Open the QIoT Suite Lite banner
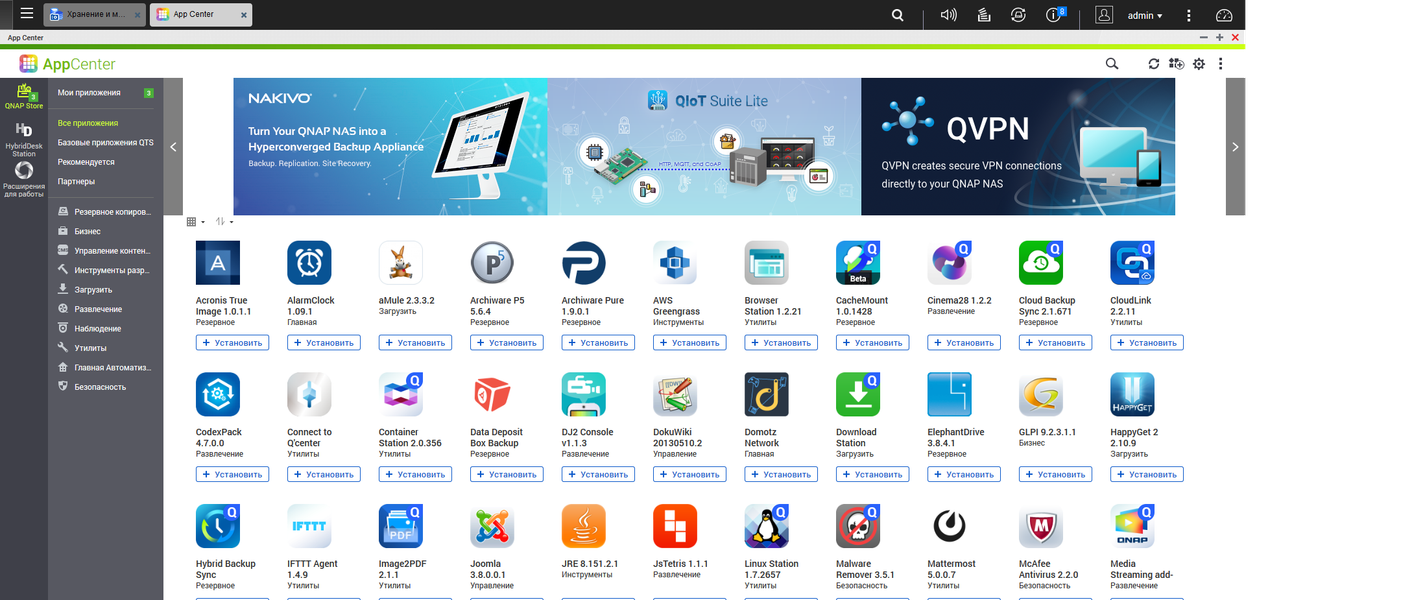The width and height of the screenshot is (1401, 600). (x=704, y=146)
